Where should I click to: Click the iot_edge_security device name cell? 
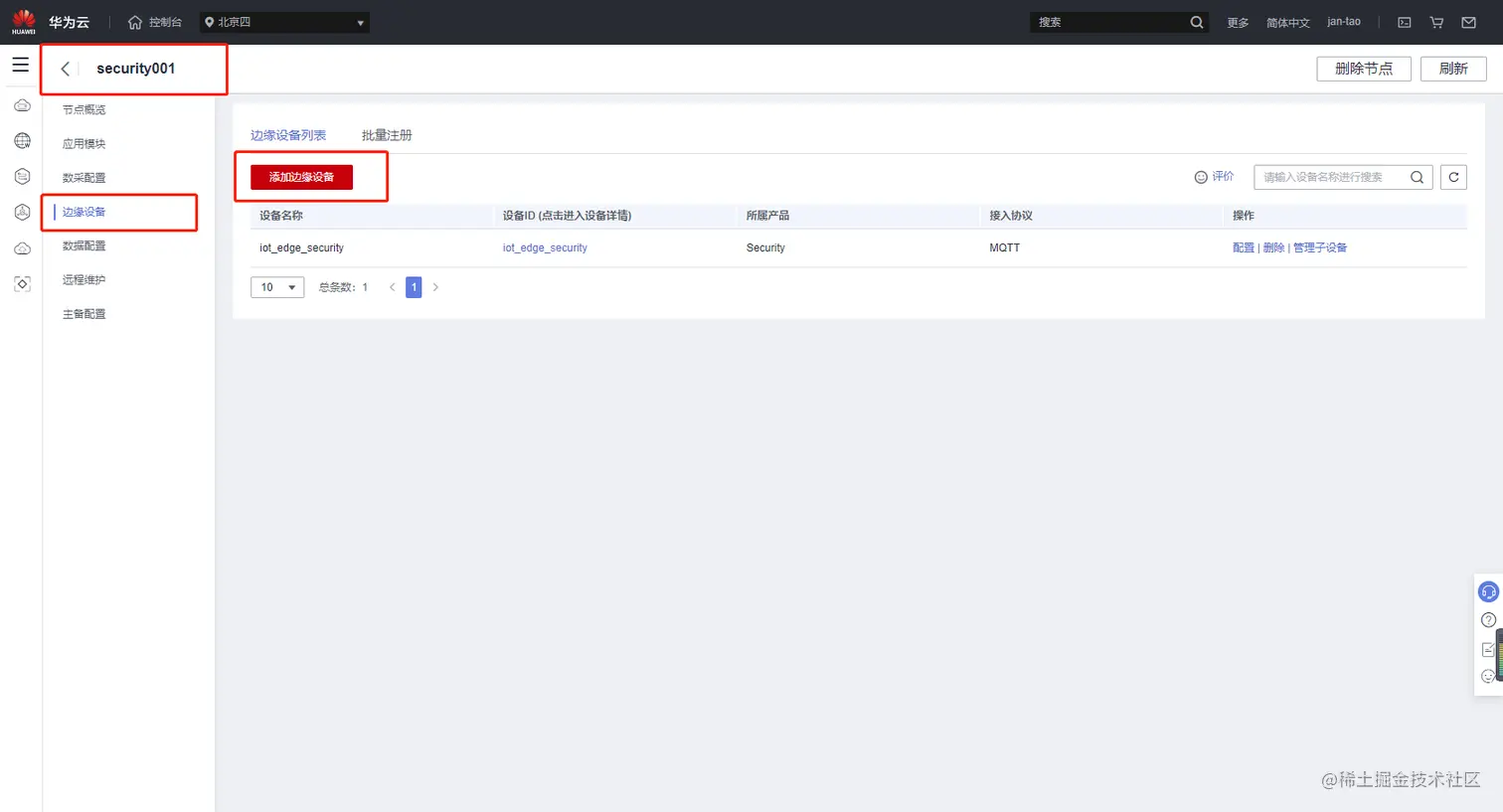coord(301,247)
